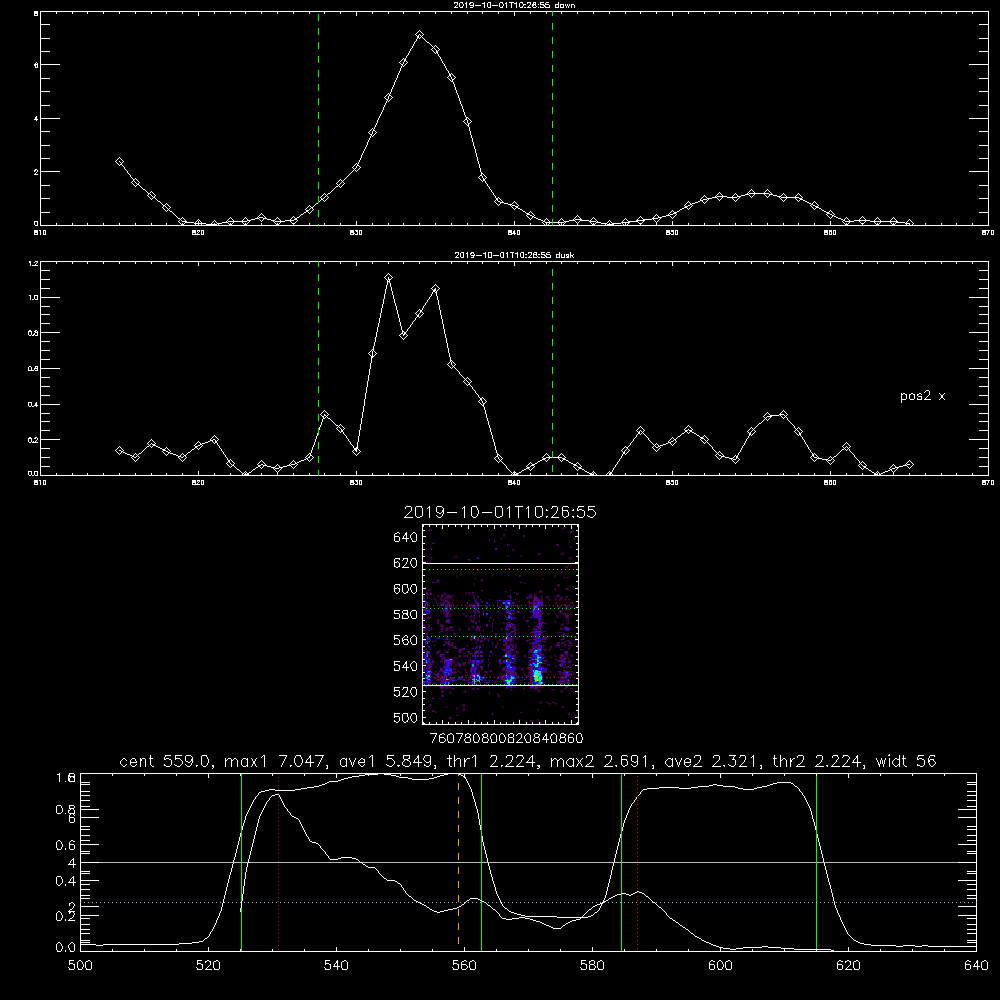1000x1000 pixels.
Task: Click bottom axis label '520'
Action: coord(209,966)
